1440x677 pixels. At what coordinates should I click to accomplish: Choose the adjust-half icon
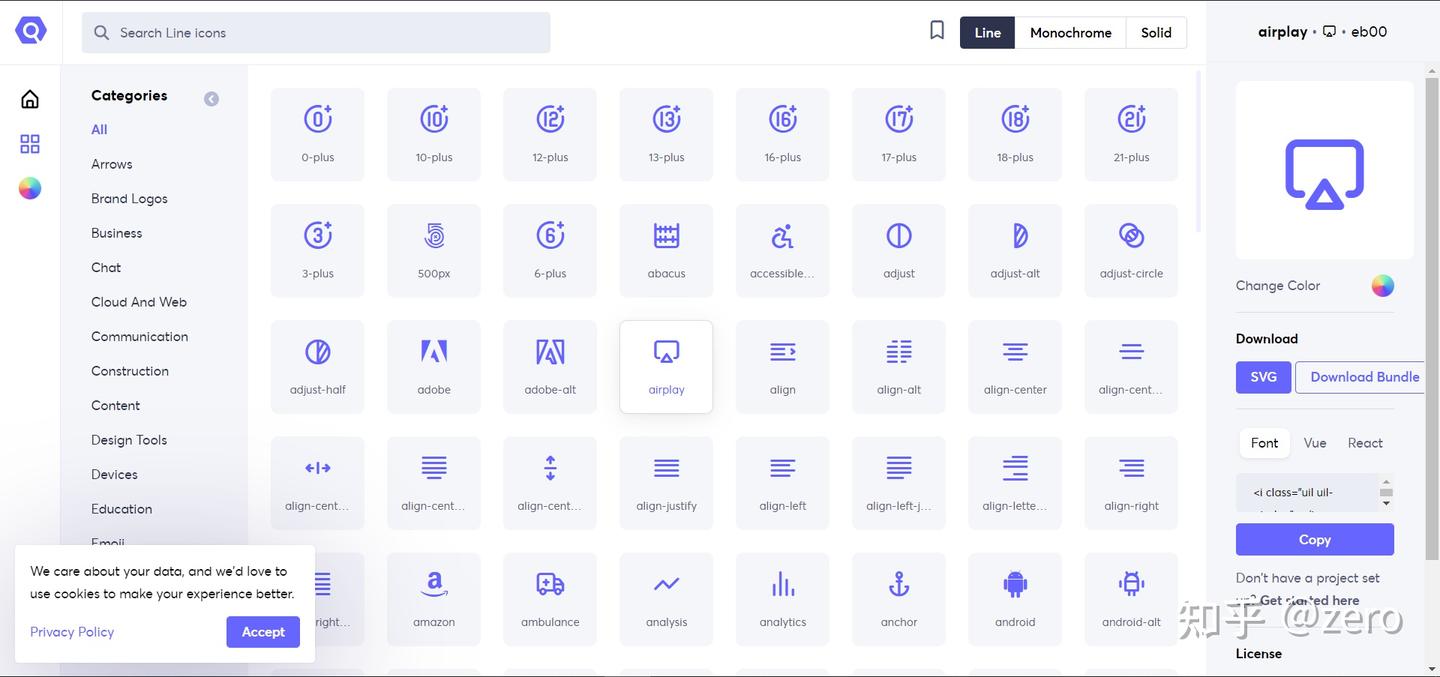click(x=317, y=367)
